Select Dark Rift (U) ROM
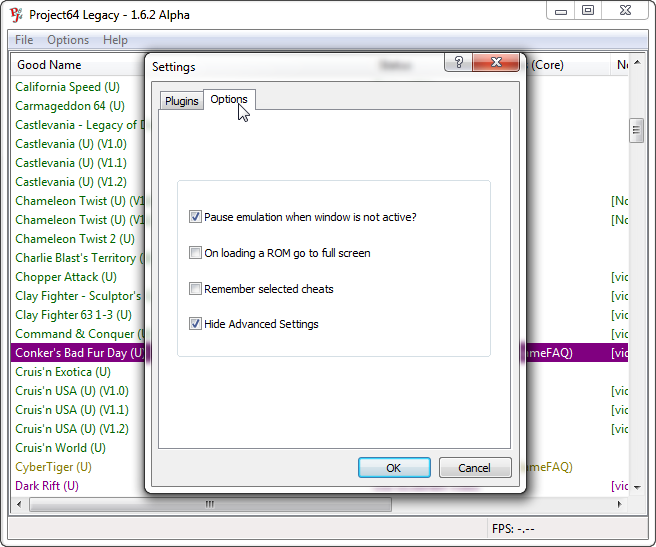Image resolution: width=656 pixels, height=547 pixels. tap(47, 486)
